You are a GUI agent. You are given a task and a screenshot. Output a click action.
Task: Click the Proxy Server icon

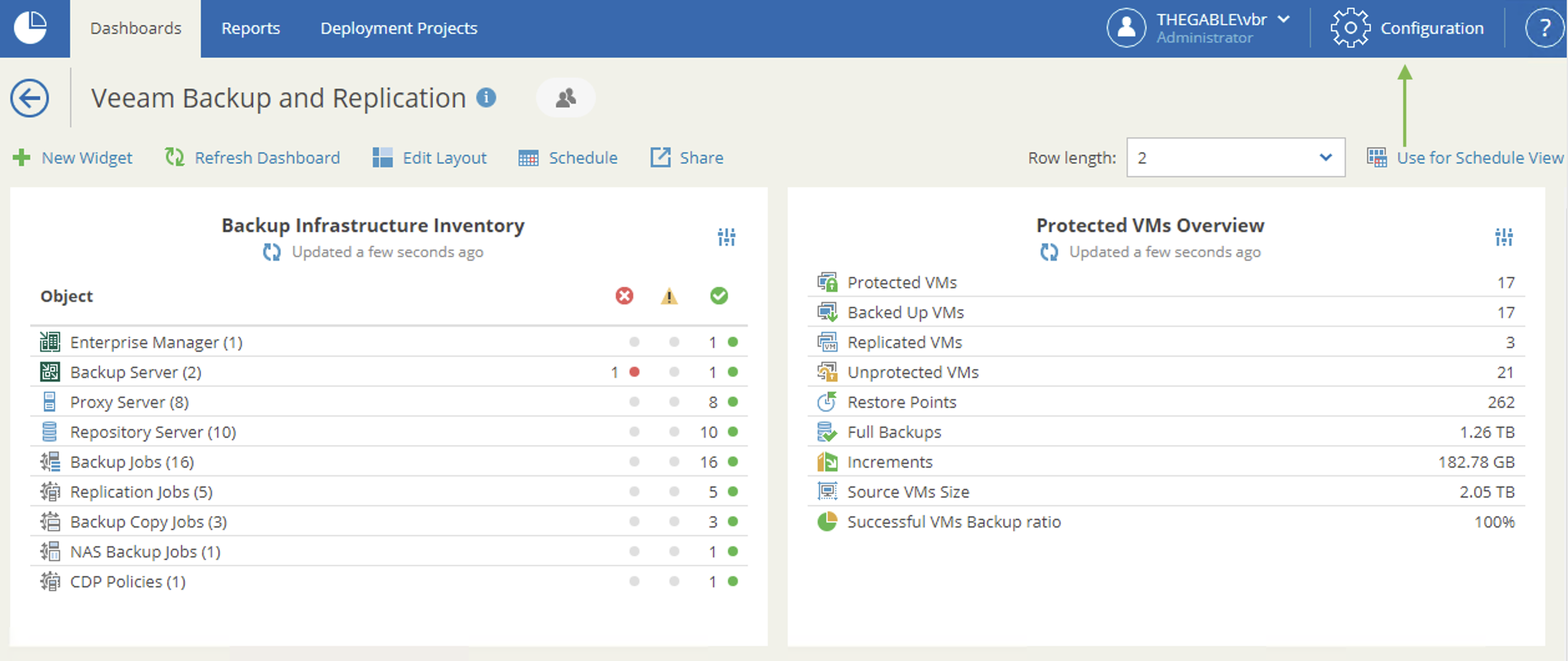tap(50, 402)
